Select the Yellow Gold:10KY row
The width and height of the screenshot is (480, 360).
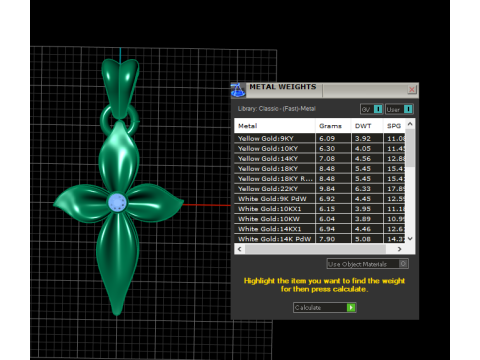[x=320, y=148]
